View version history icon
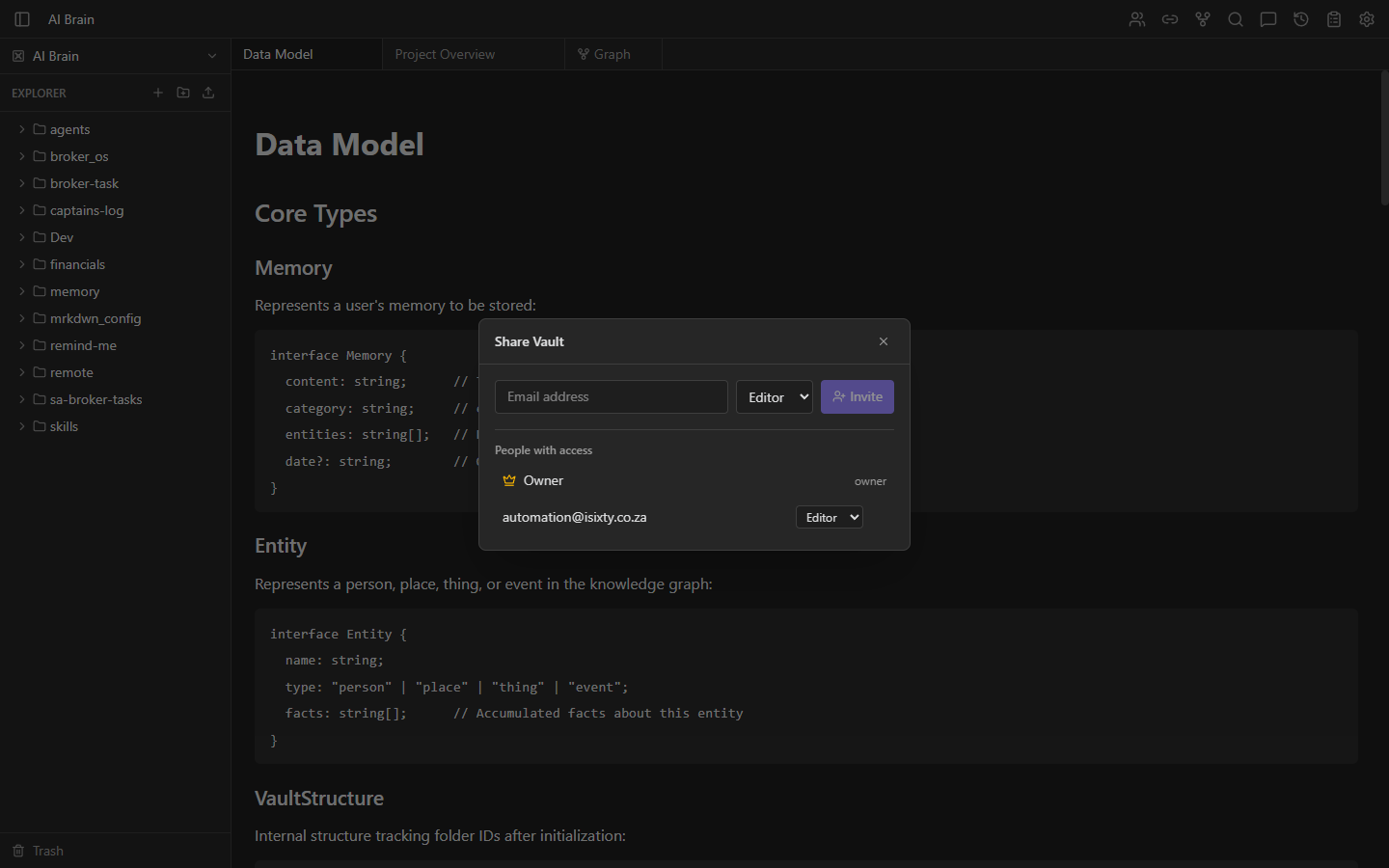Viewport: 1389px width, 868px height. (x=1300, y=19)
